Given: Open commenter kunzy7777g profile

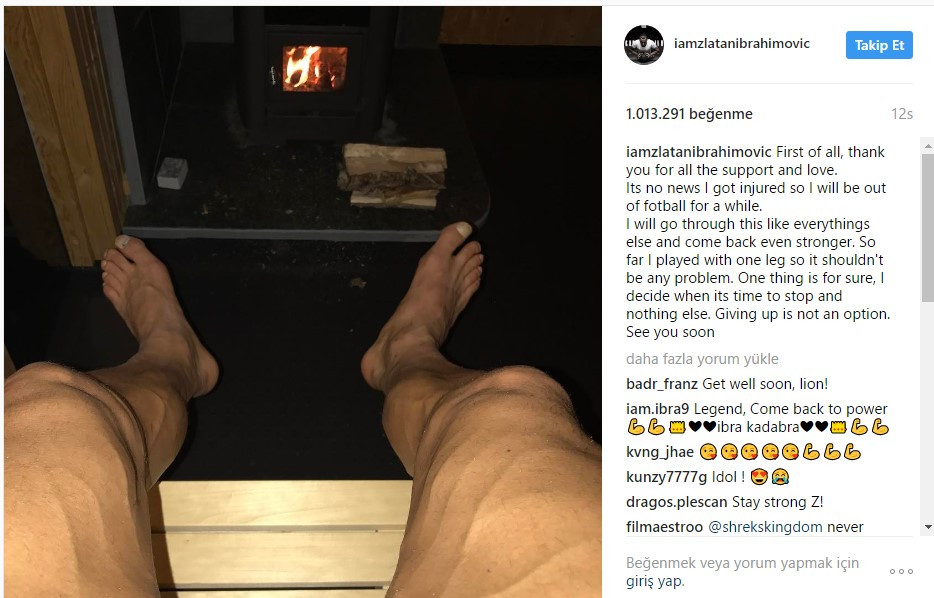Looking at the screenshot, I should 667,477.
